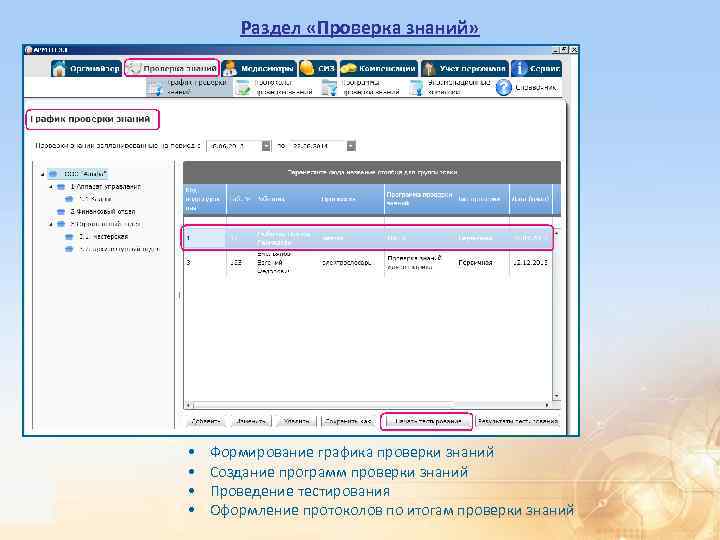Click the grouping panel above the column headers
The image size is (720, 540).
point(372,173)
